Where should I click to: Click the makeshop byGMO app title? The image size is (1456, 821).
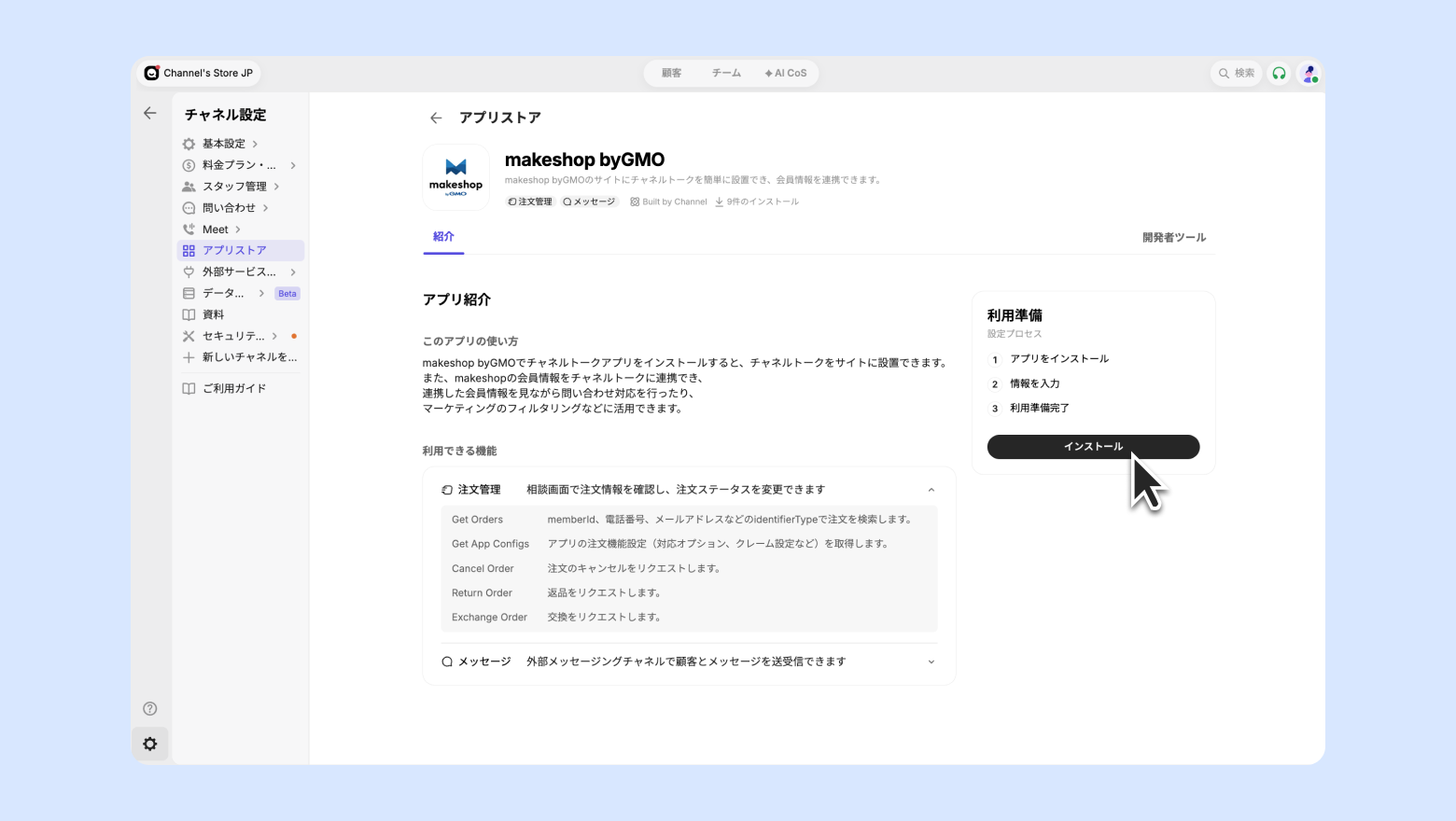[584, 160]
